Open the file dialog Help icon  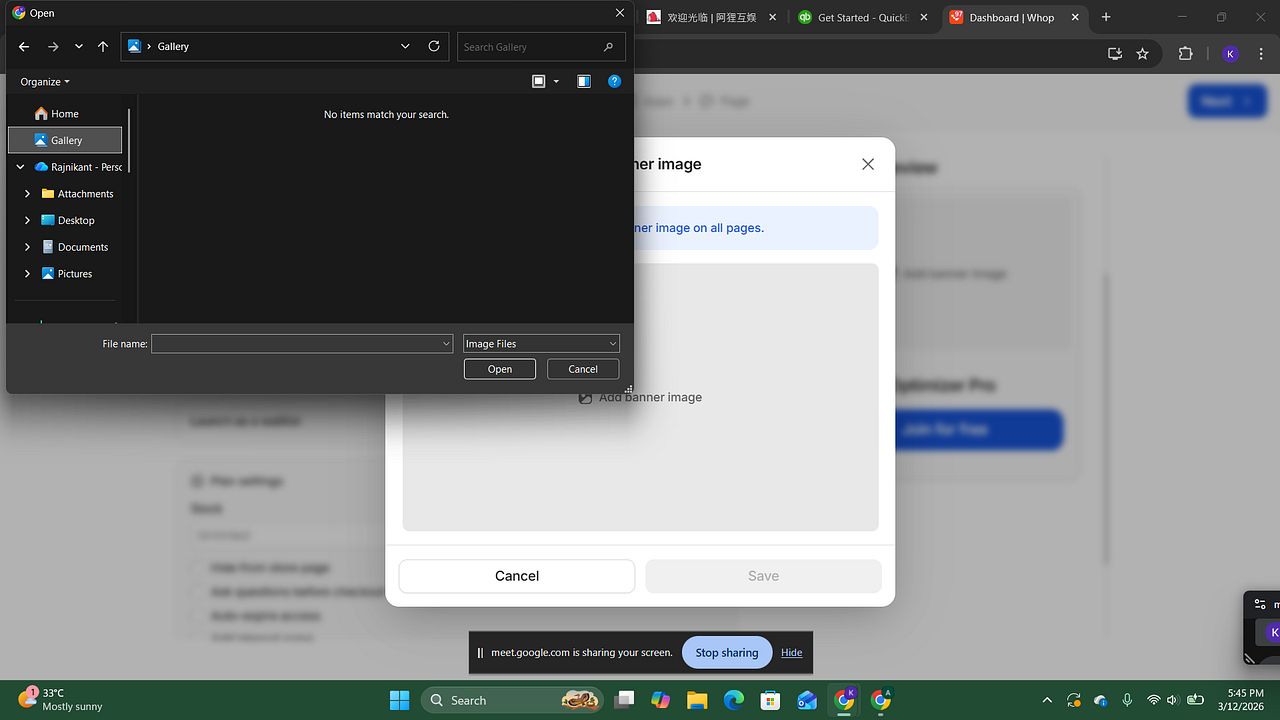pos(615,82)
